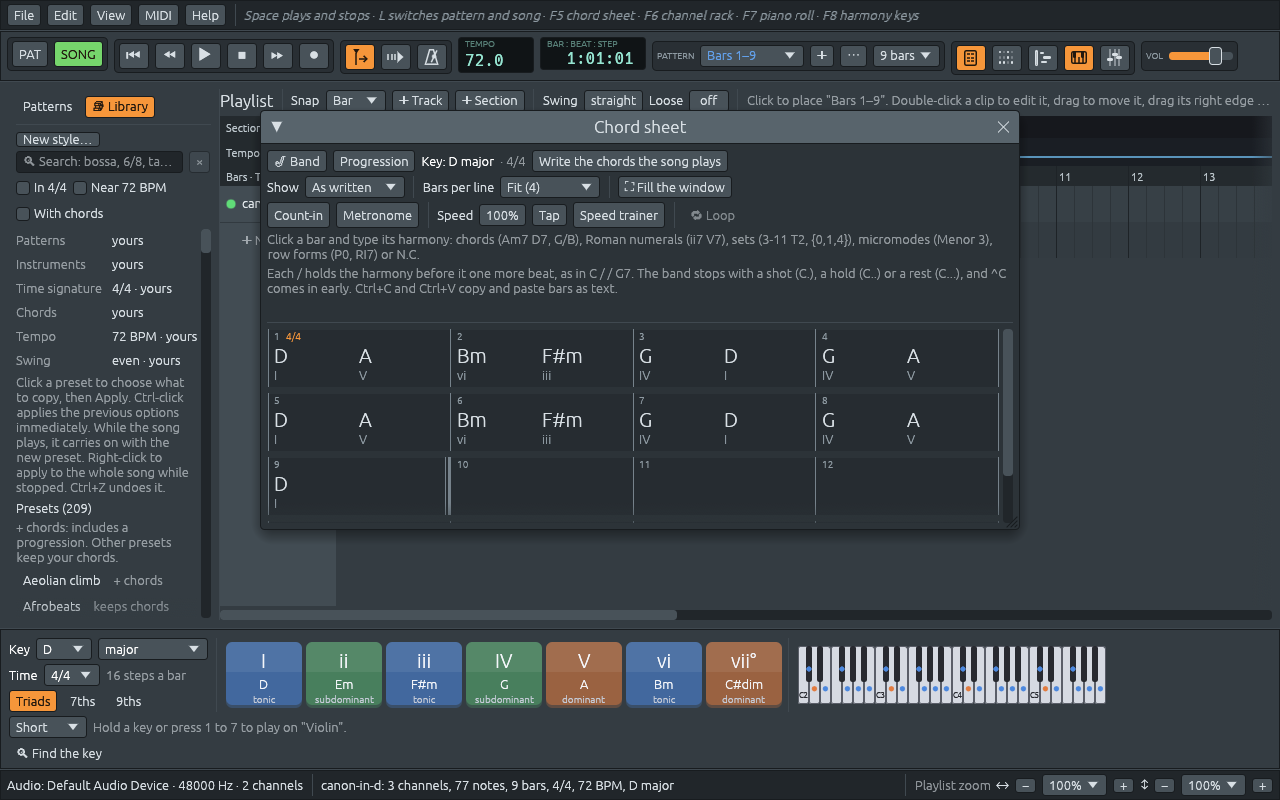Click the rewind transport button
This screenshot has height=800, width=1280.
[x=169, y=55]
